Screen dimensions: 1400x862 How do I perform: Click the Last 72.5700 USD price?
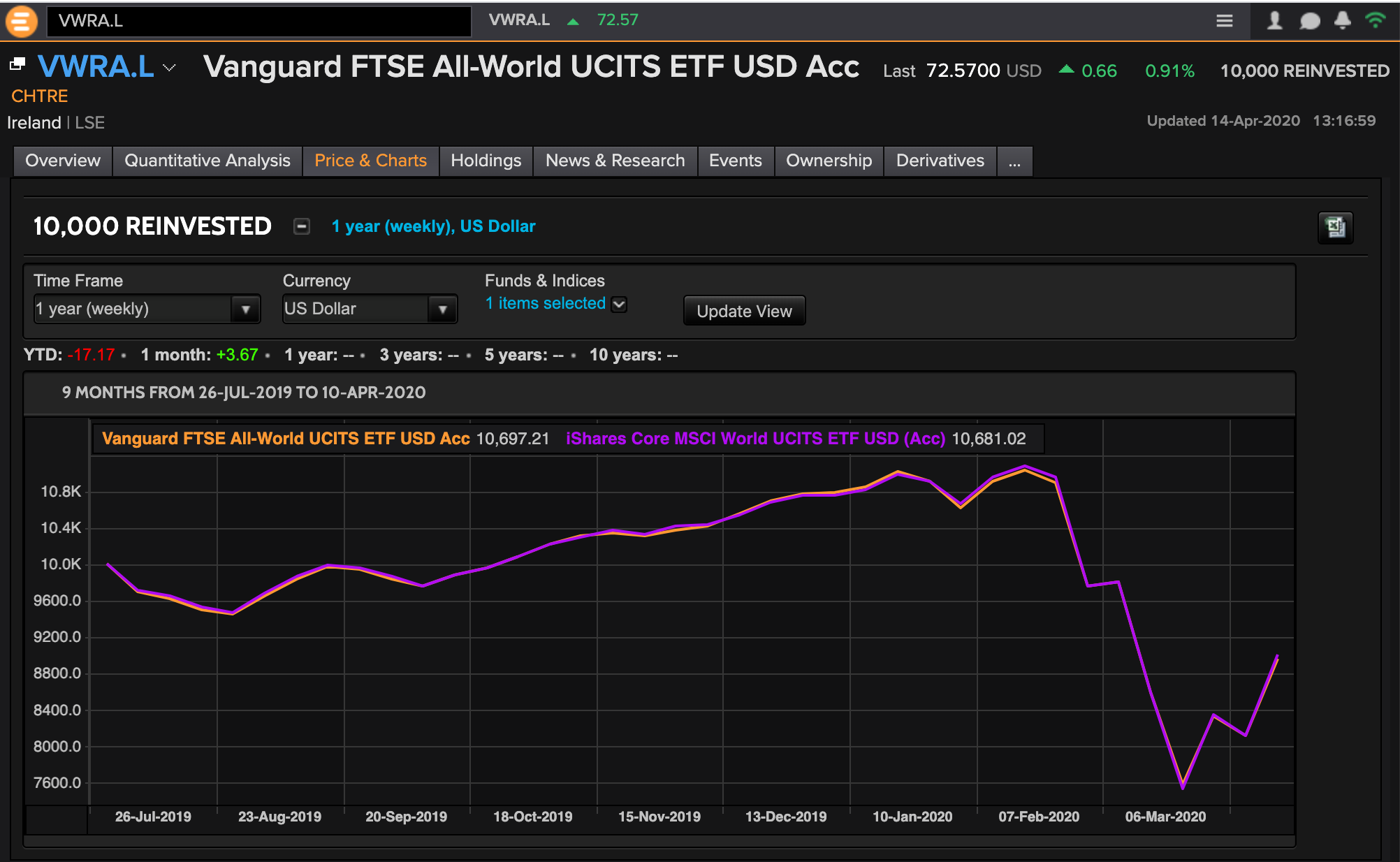click(x=962, y=71)
